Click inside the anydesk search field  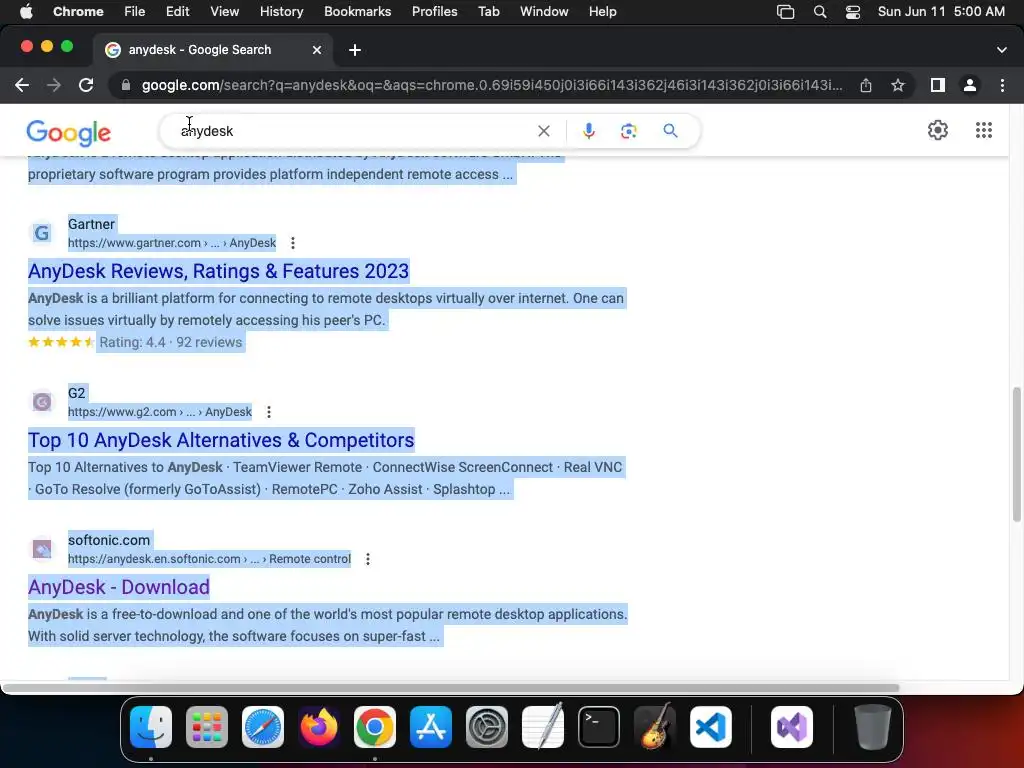click(353, 131)
